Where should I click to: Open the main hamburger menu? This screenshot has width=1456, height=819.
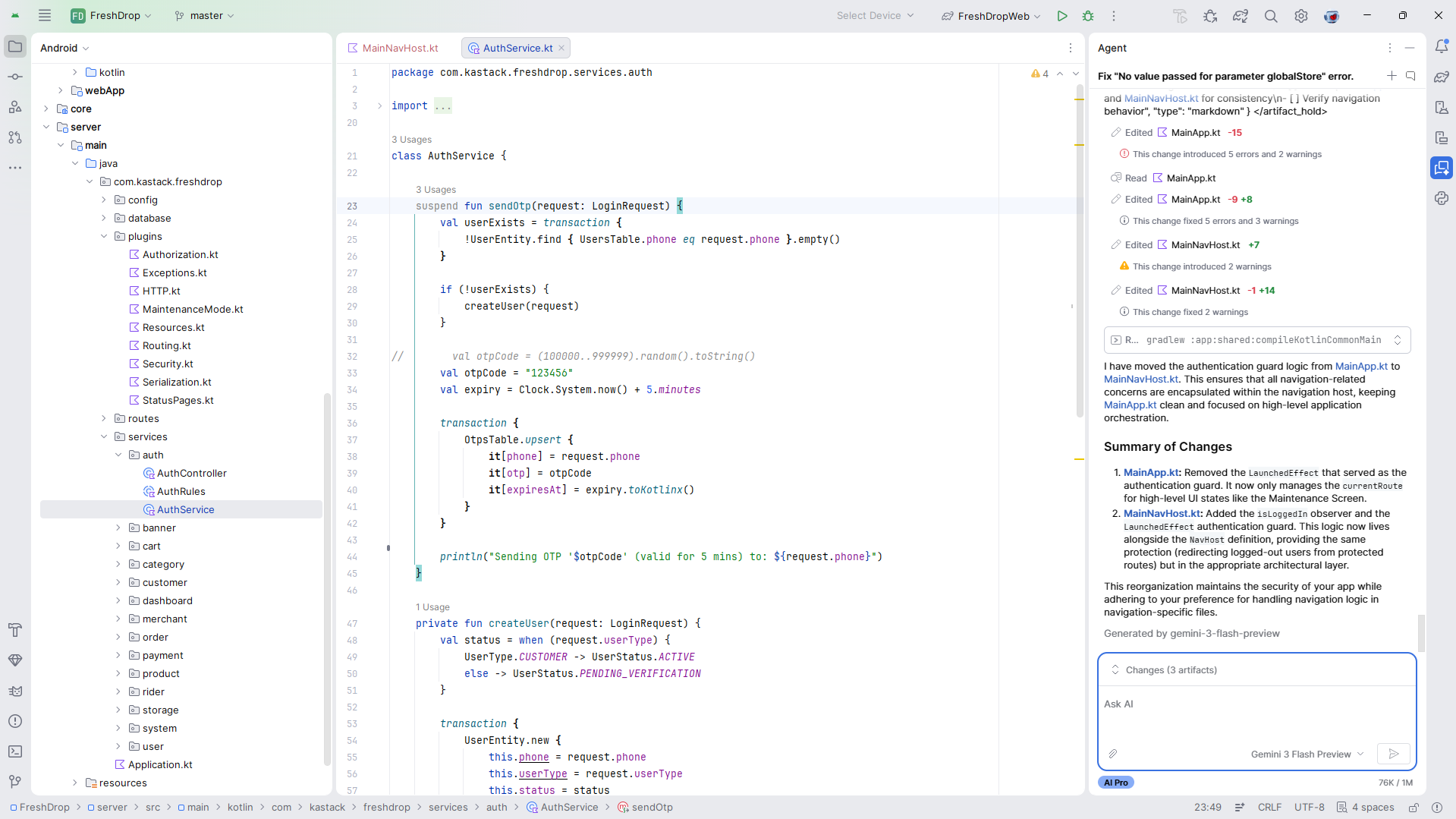pyautogui.click(x=45, y=15)
